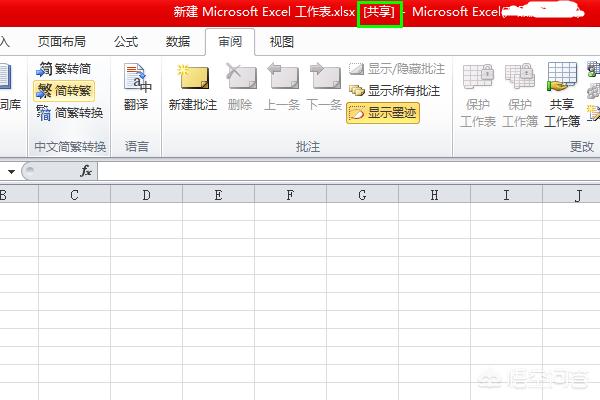Select column E header
600x400 pixels.
(218, 195)
